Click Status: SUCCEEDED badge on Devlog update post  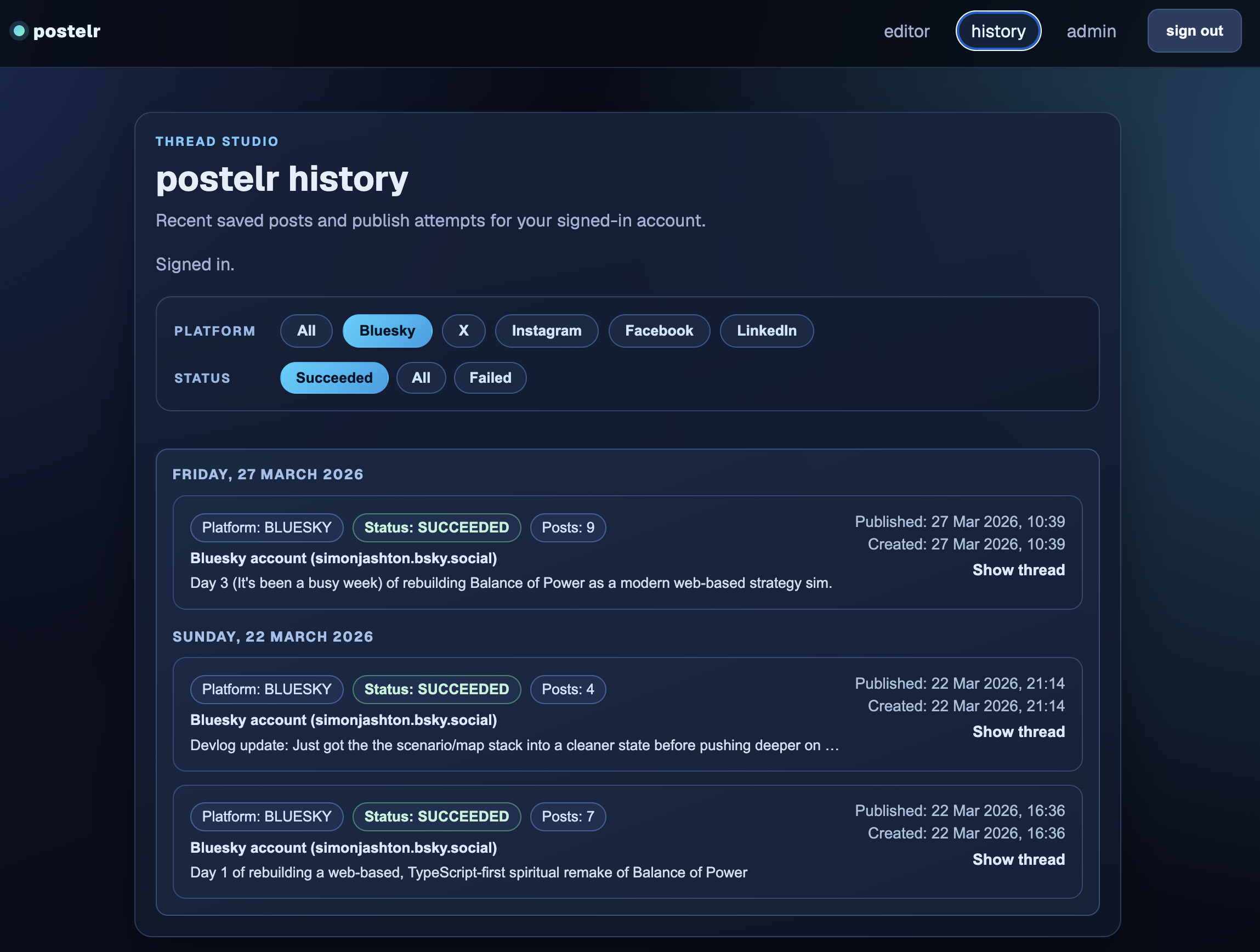point(437,689)
